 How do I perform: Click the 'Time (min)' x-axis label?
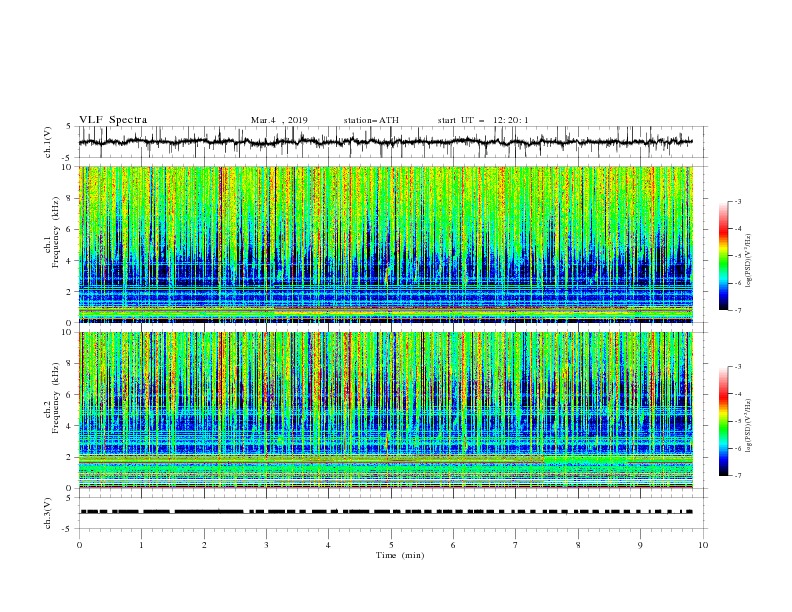point(400,555)
